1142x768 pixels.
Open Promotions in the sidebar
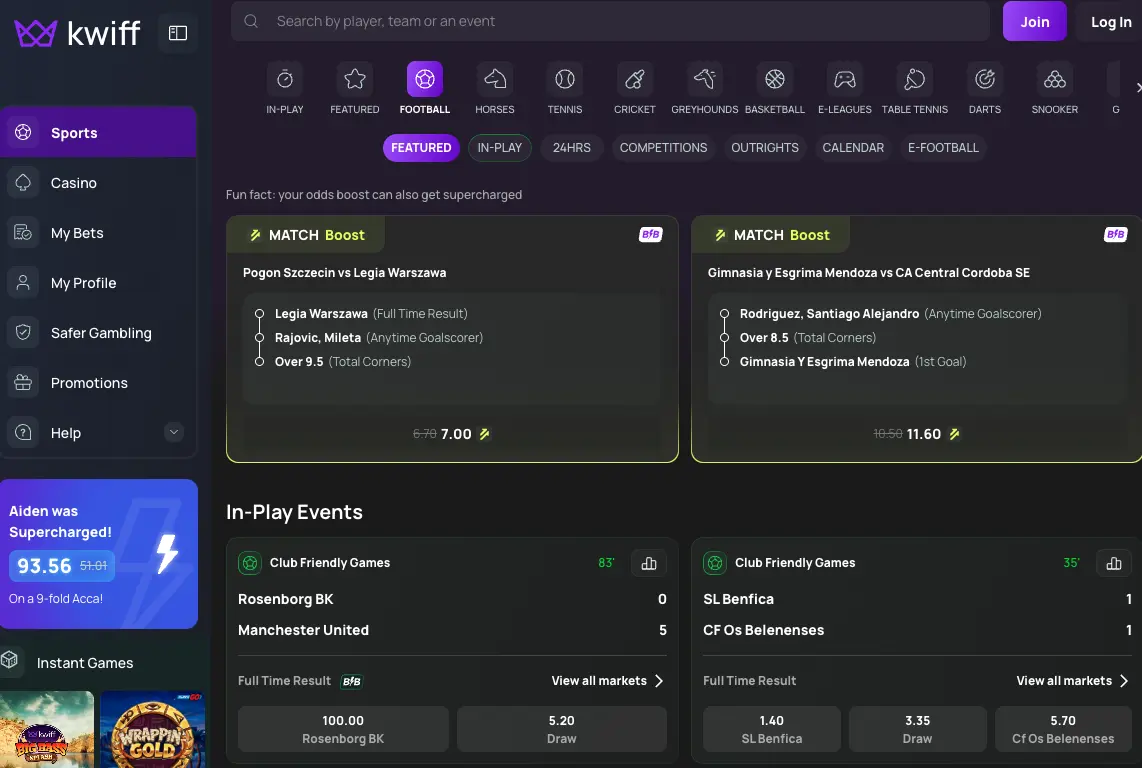[x=98, y=383]
